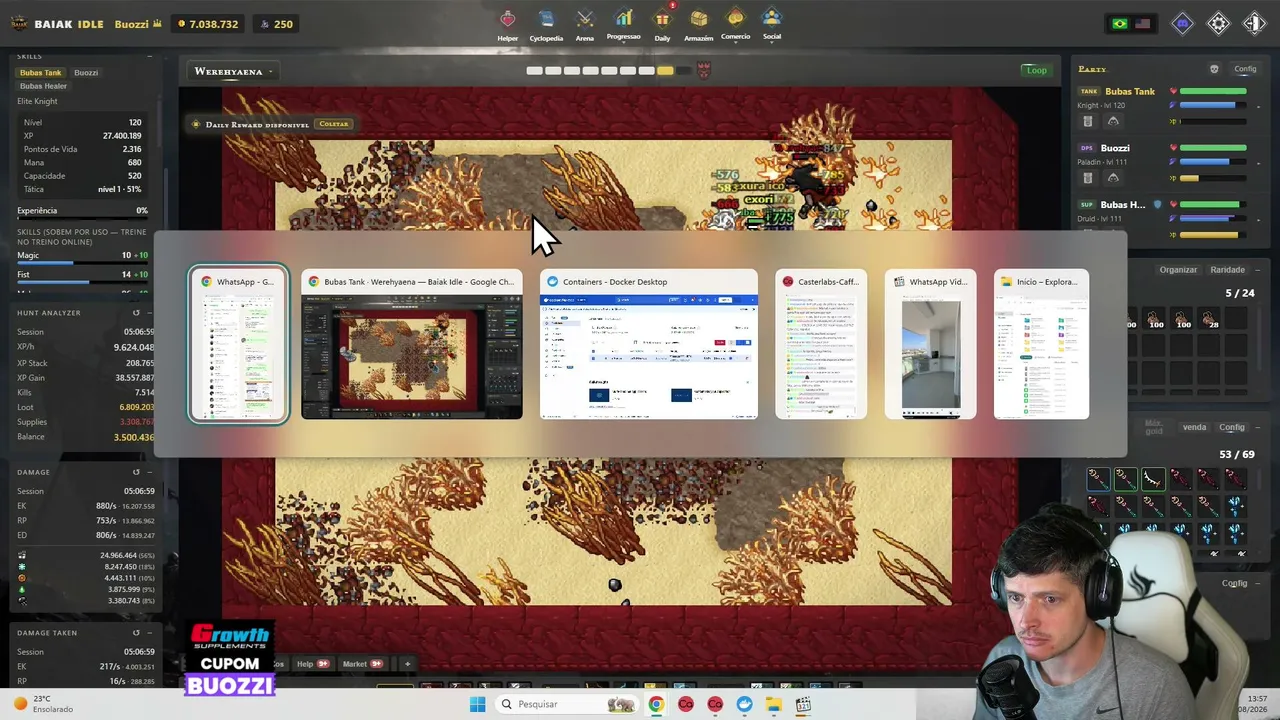Toggle the venda option in loot panel
This screenshot has height=720, width=1280.
pos(1195,427)
